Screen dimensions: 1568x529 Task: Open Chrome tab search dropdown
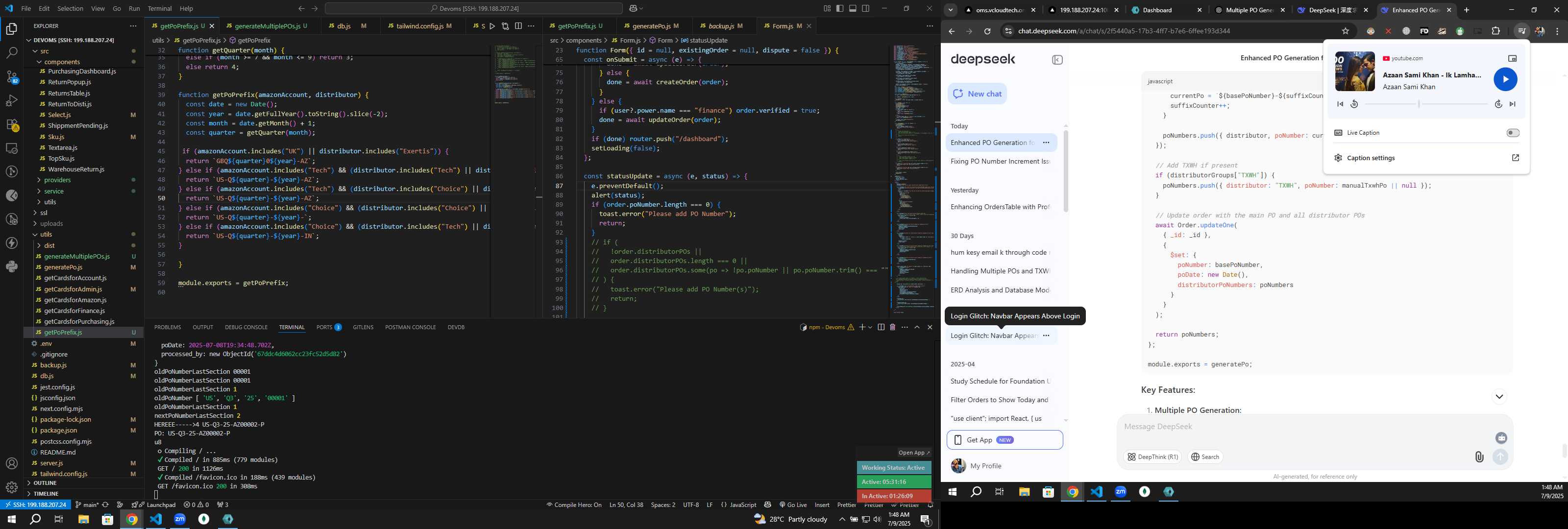pos(950,10)
